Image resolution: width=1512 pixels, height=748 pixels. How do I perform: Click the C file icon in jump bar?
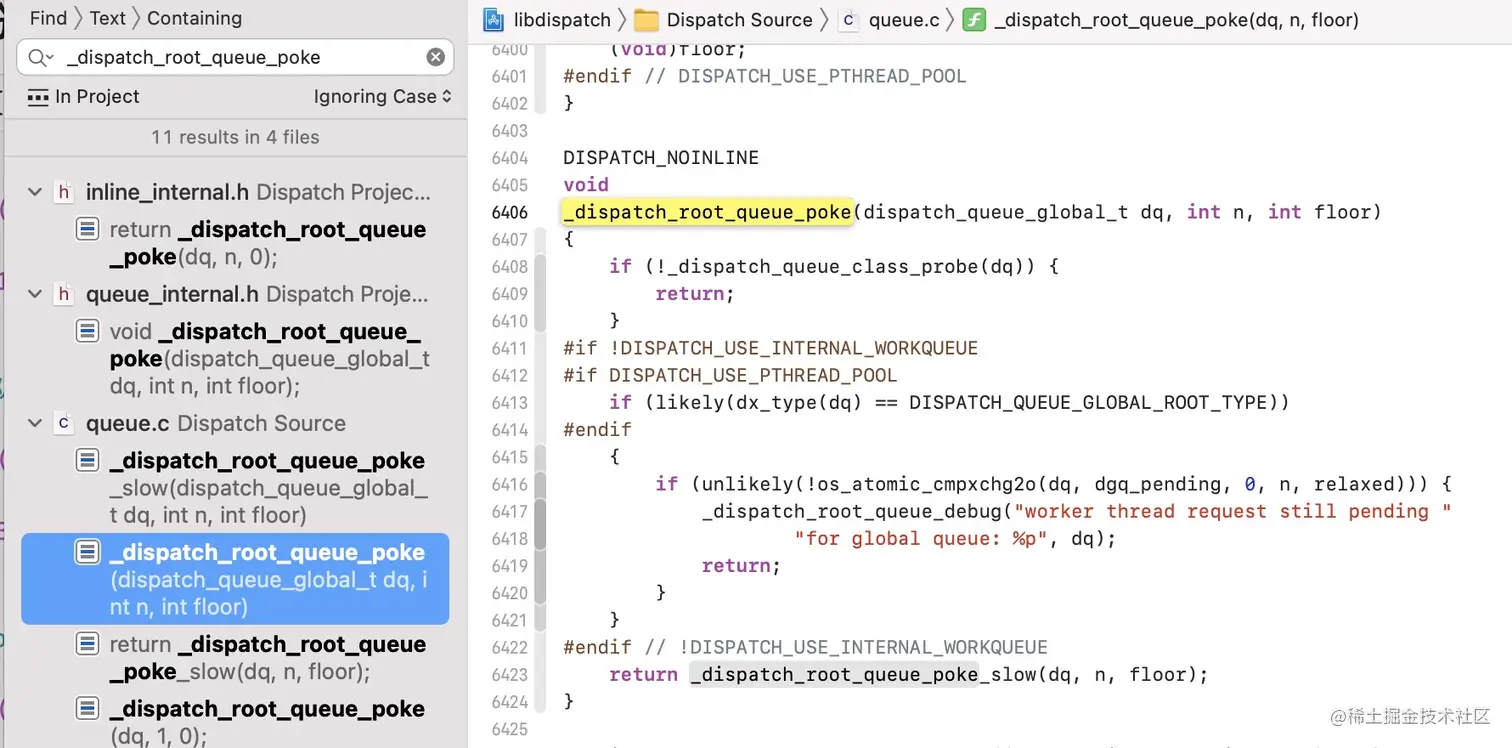(848, 19)
